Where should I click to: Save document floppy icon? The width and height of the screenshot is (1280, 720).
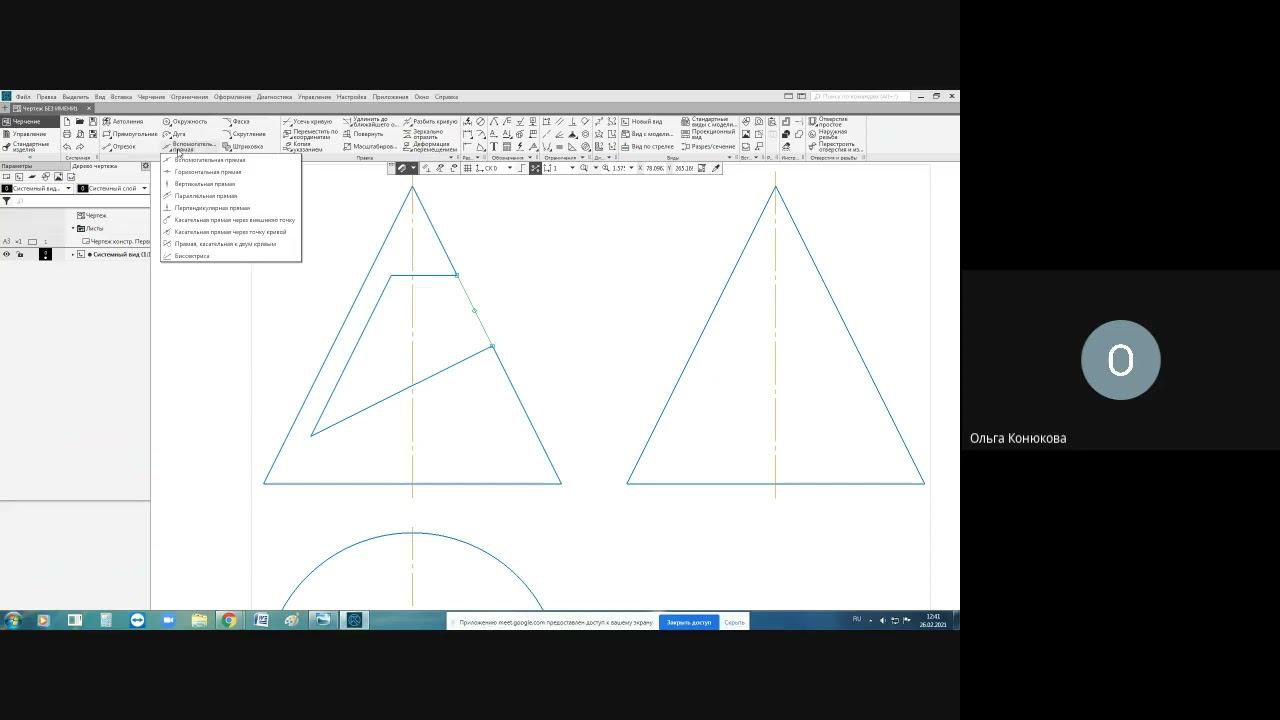(93, 121)
